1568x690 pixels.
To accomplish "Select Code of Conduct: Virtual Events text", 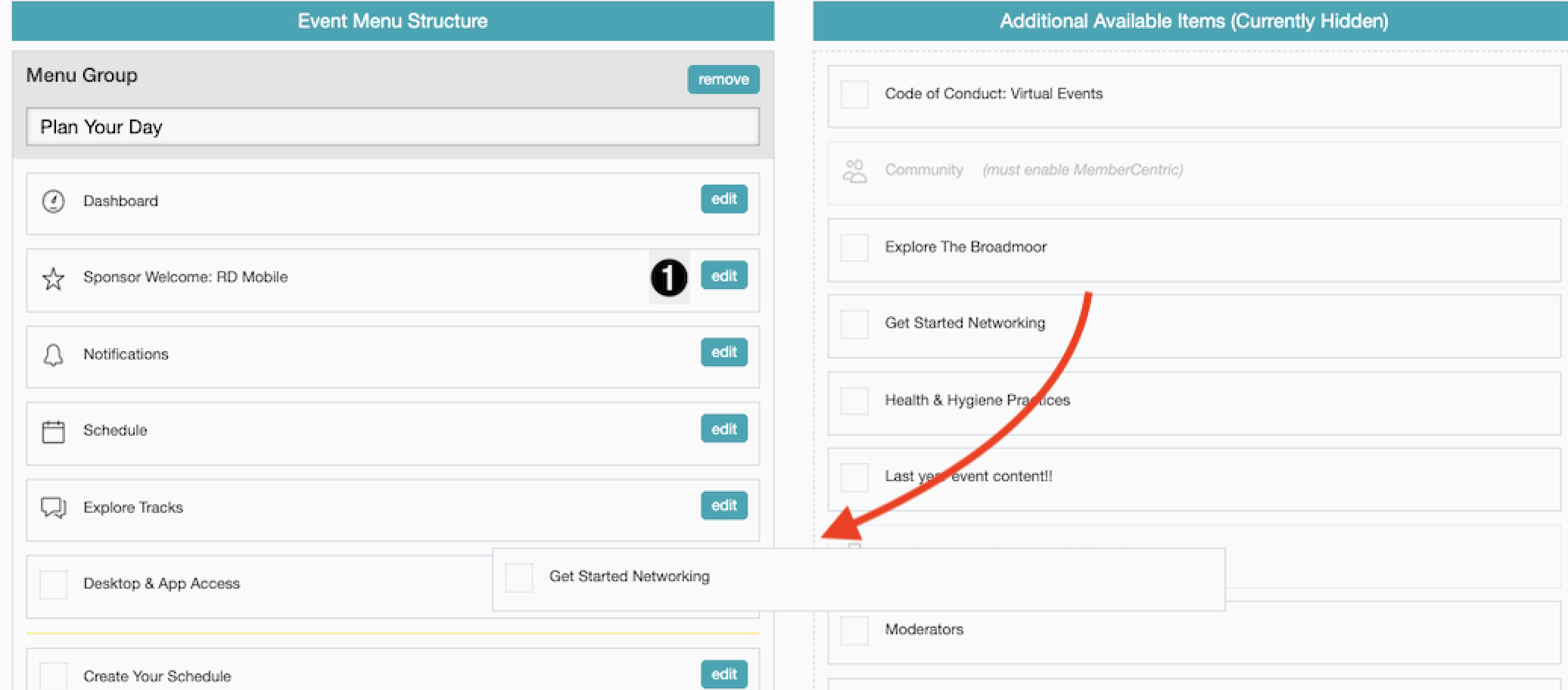I will [994, 94].
